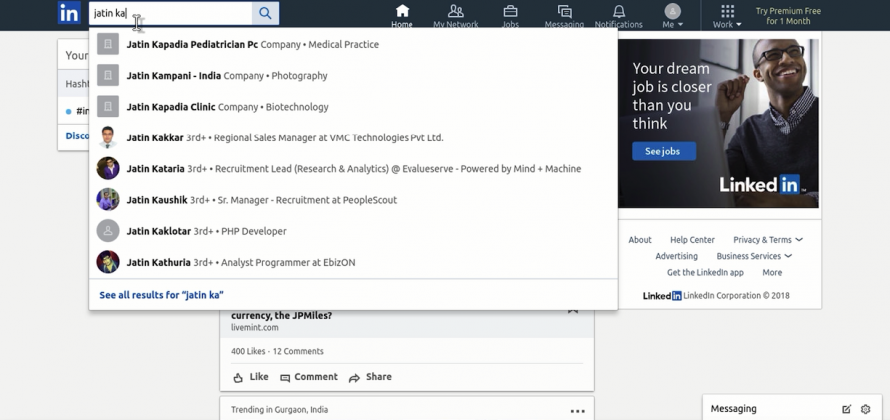Open the Messaging tab in top bar
This screenshot has width=890, height=420.
(x=564, y=15)
